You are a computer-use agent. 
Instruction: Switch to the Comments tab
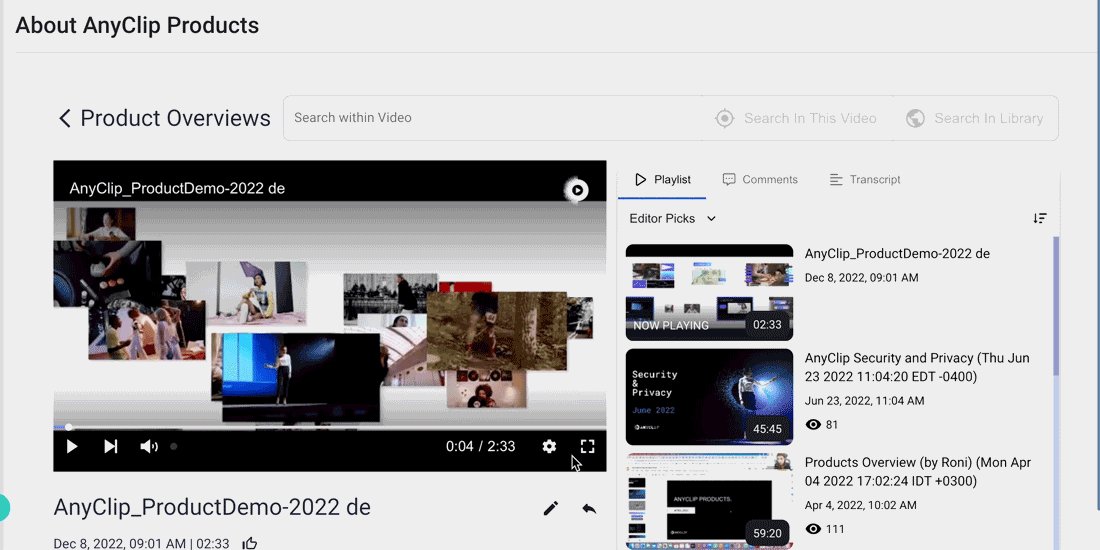(760, 180)
